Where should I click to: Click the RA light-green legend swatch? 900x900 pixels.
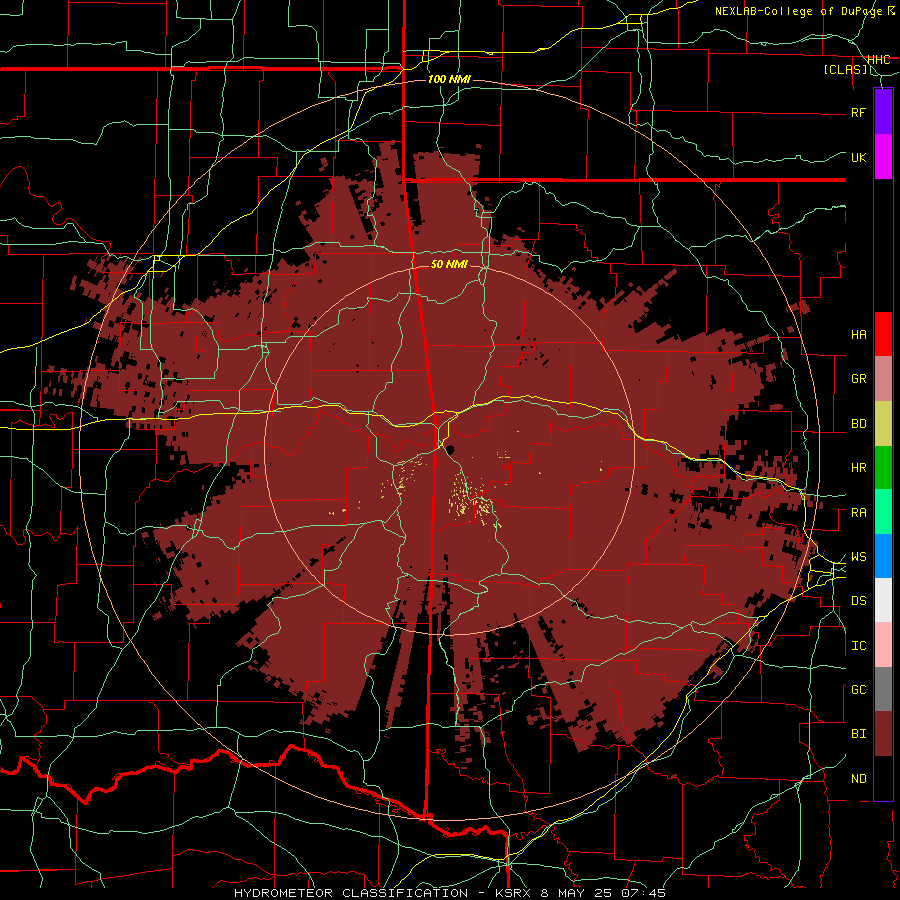883,512
